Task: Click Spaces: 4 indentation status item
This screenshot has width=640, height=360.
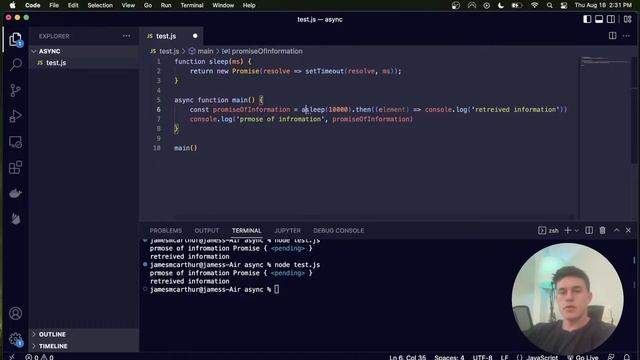Action: click(x=449, y=357)
